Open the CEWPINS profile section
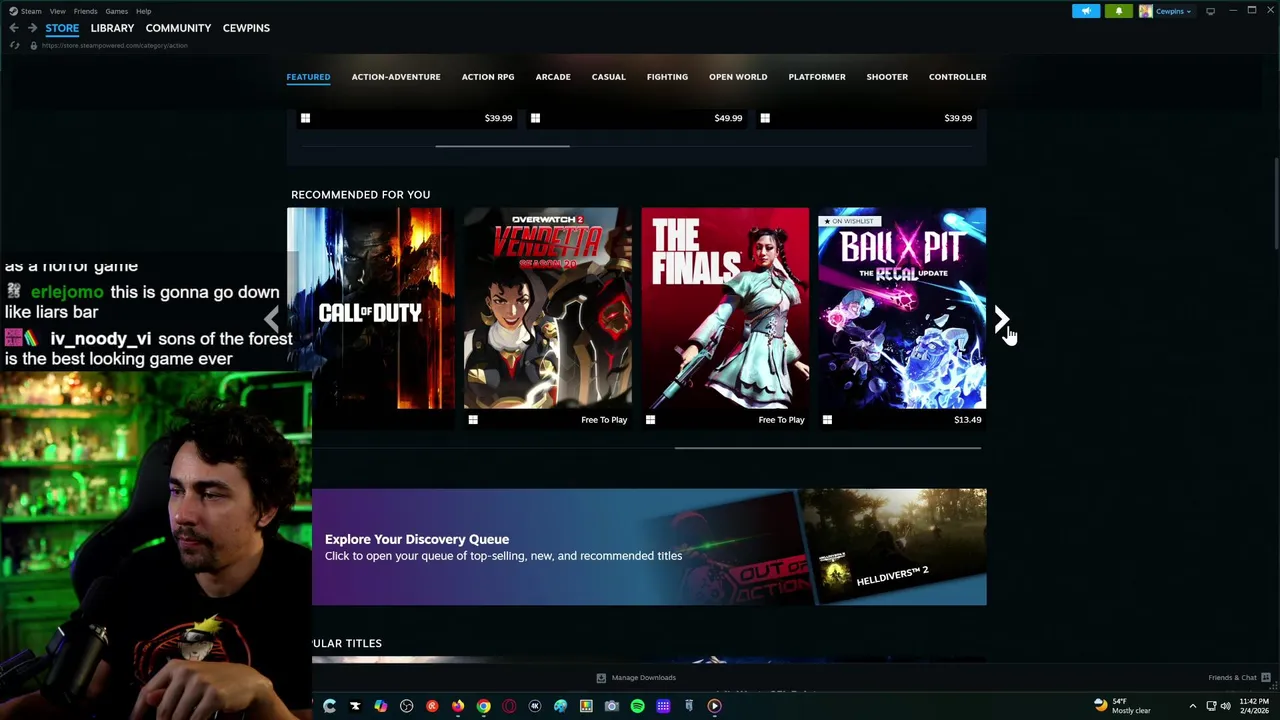 point(246,28)
